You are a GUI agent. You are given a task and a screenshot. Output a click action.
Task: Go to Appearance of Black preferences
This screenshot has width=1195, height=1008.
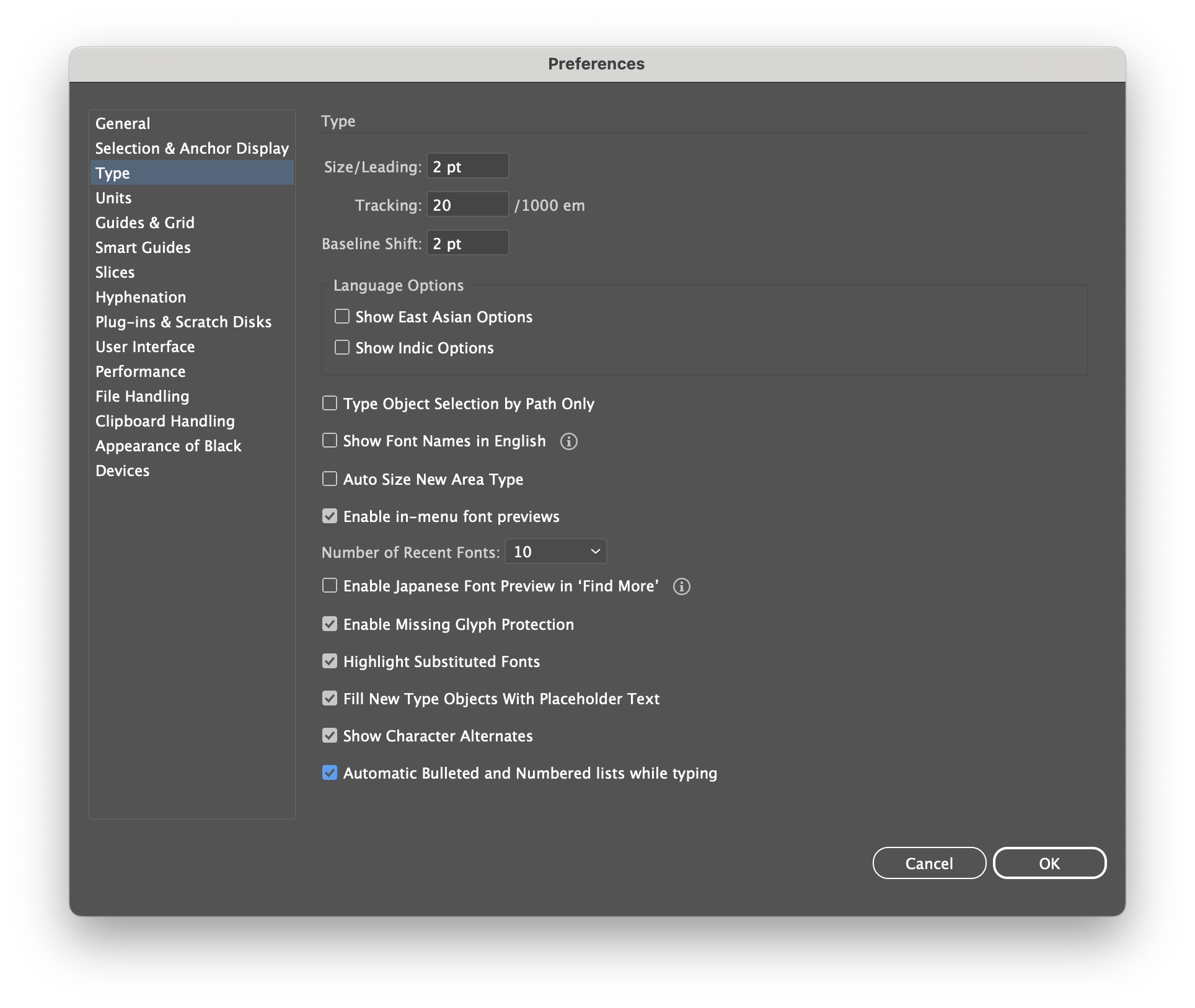point(168,446)
